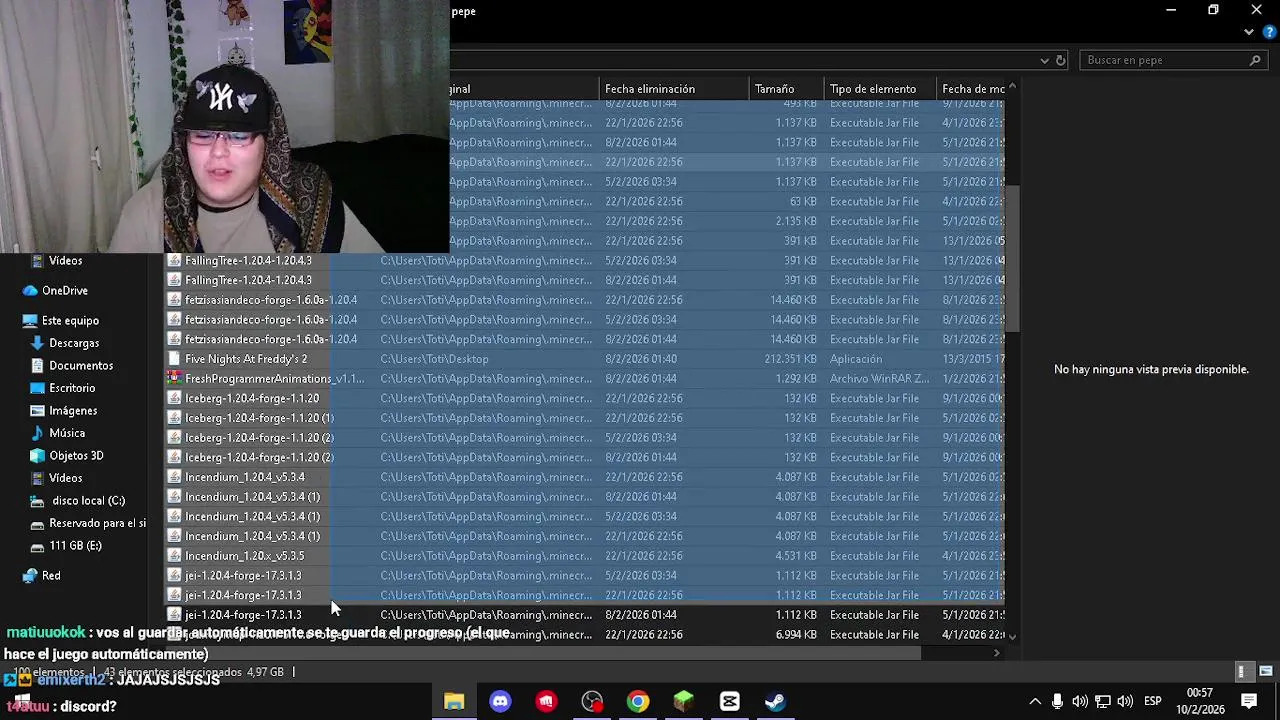Select the Five Nights At Freddy's 2 row

tap(586, 359)
